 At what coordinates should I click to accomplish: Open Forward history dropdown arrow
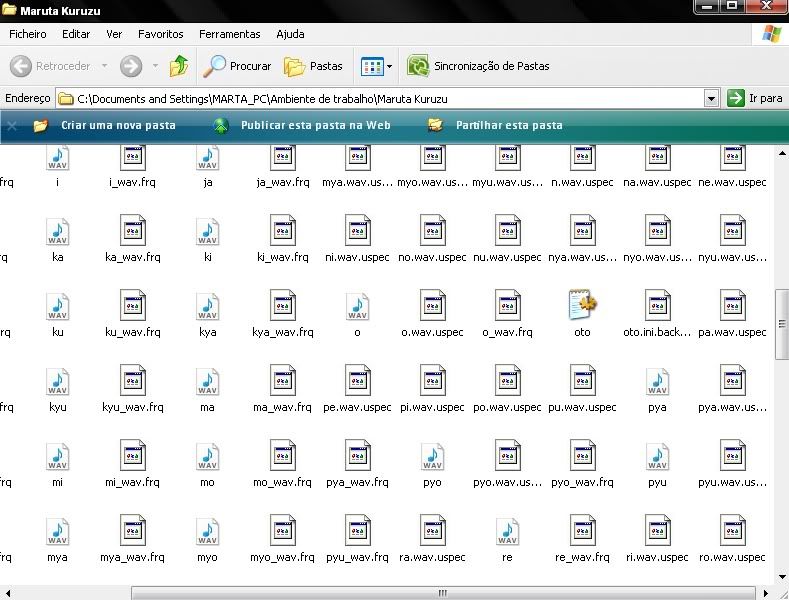point(155,66)
